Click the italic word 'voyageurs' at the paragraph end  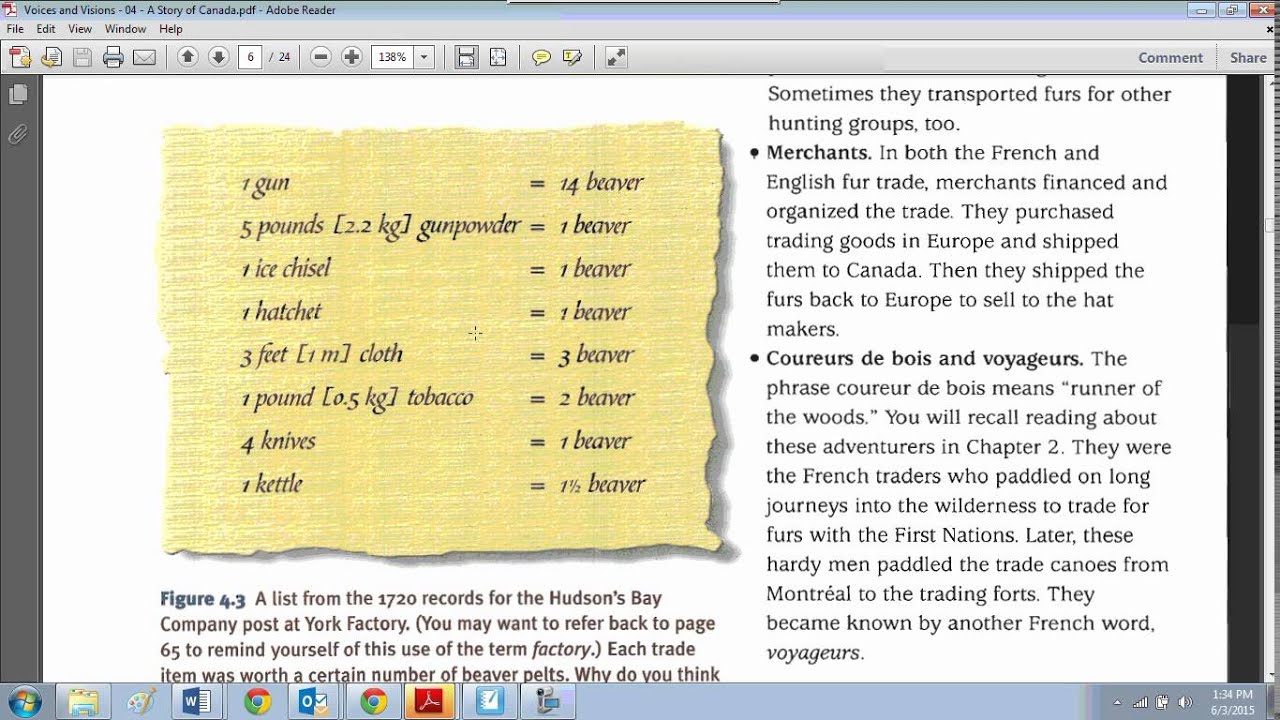[813, 653]
